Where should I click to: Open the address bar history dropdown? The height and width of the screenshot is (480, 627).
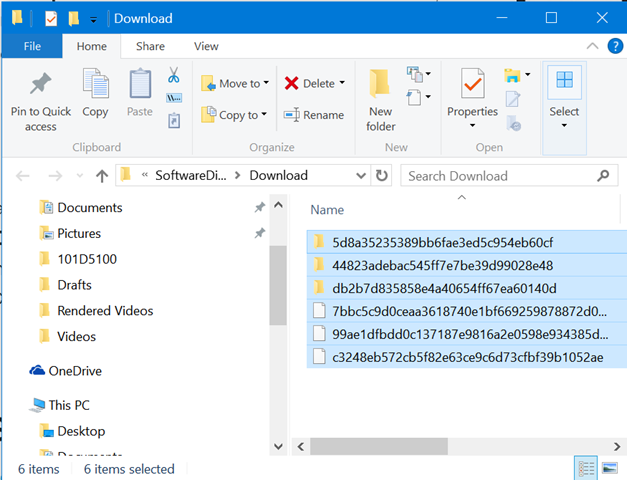point(361,176)
